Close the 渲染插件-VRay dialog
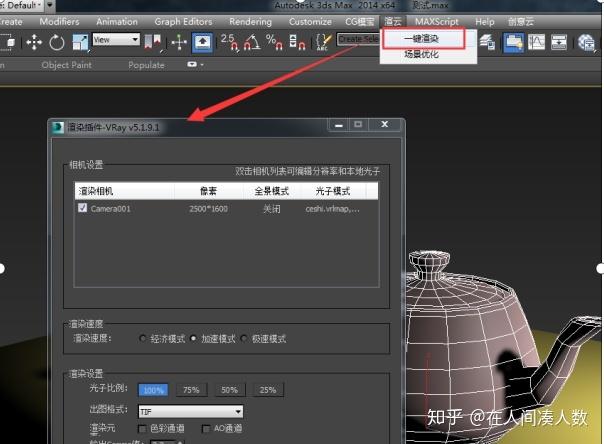604x444 pixels. click(x=384, y=125)
